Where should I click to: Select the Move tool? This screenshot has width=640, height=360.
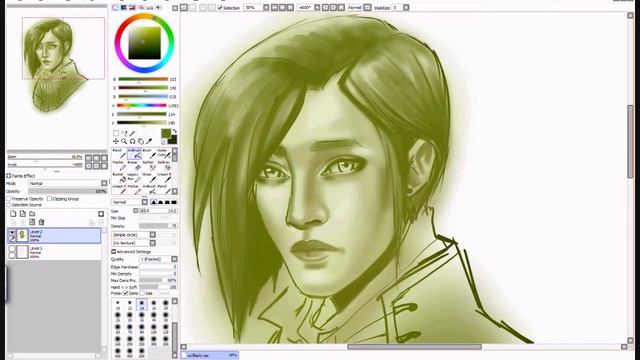click(116, 141)
